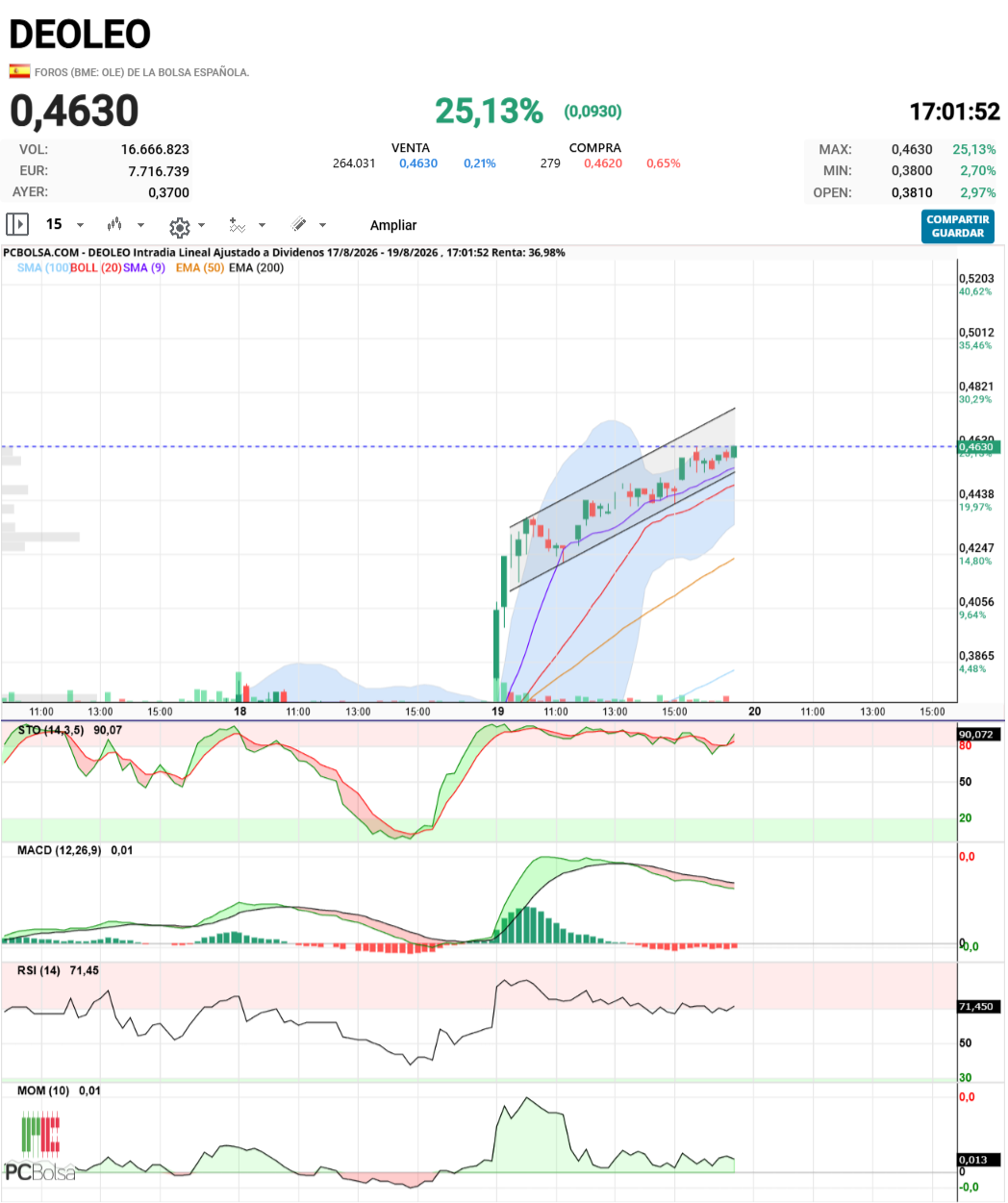Click the MAX value 0,4630

coord(912,149)
